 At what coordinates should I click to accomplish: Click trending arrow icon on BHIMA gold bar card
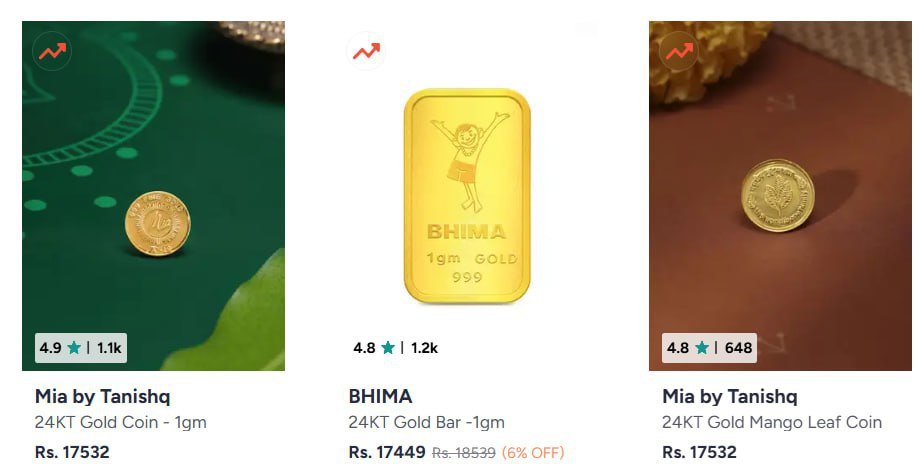[x=366, y=51]
